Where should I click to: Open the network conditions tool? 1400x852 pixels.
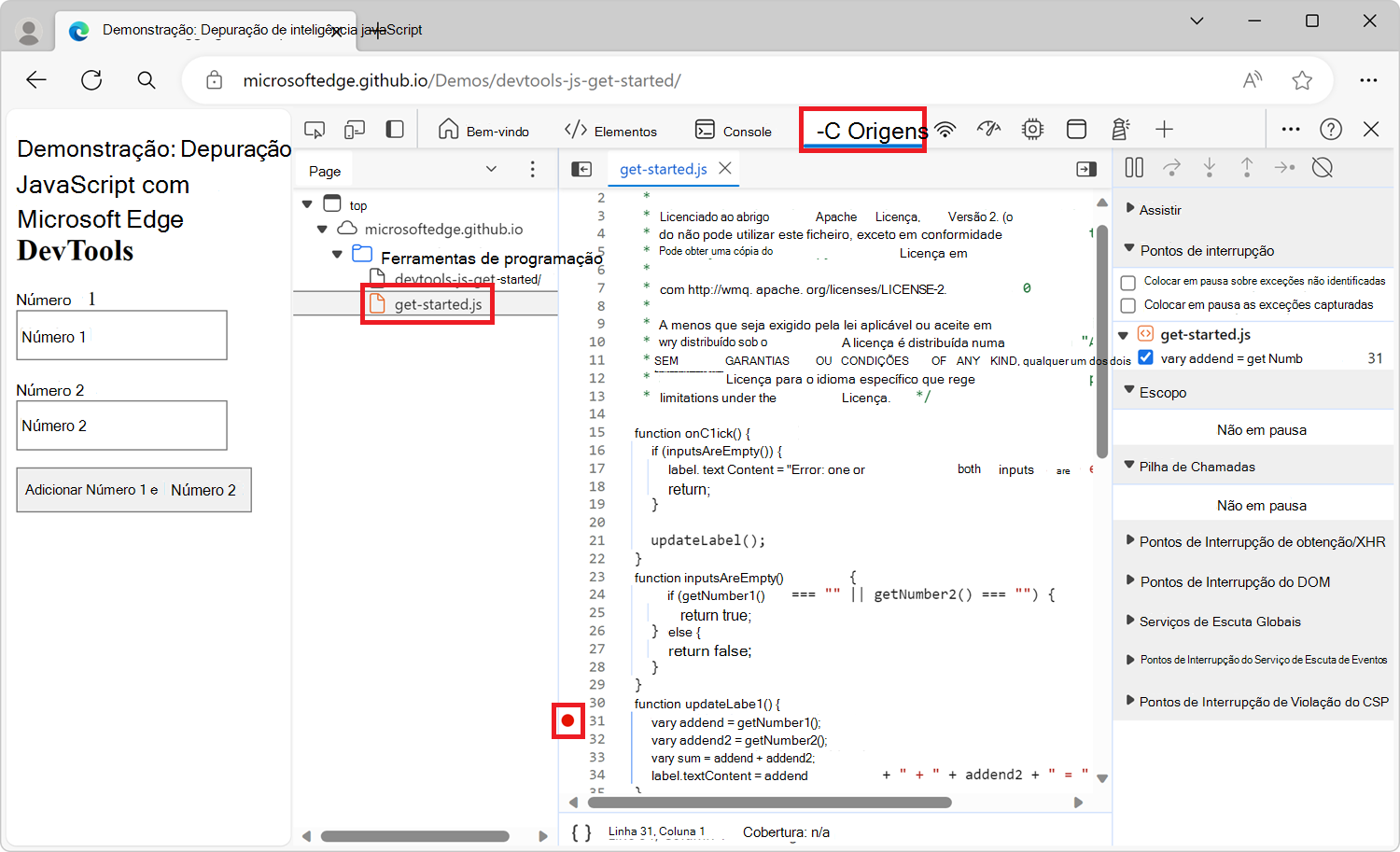946,130
